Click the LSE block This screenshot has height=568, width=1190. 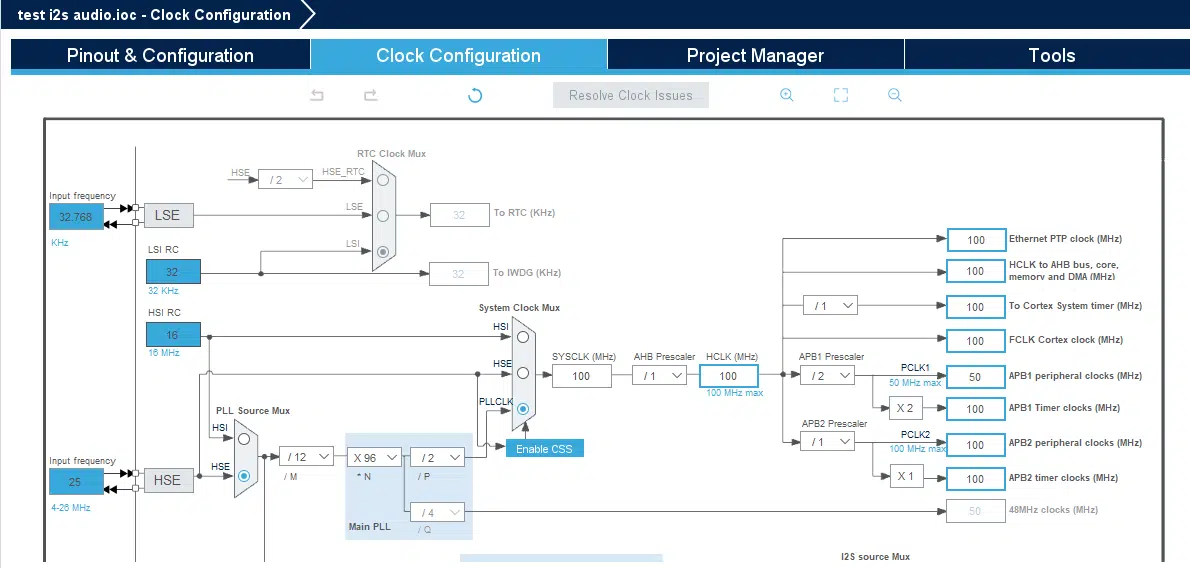(x=168, y=216)
